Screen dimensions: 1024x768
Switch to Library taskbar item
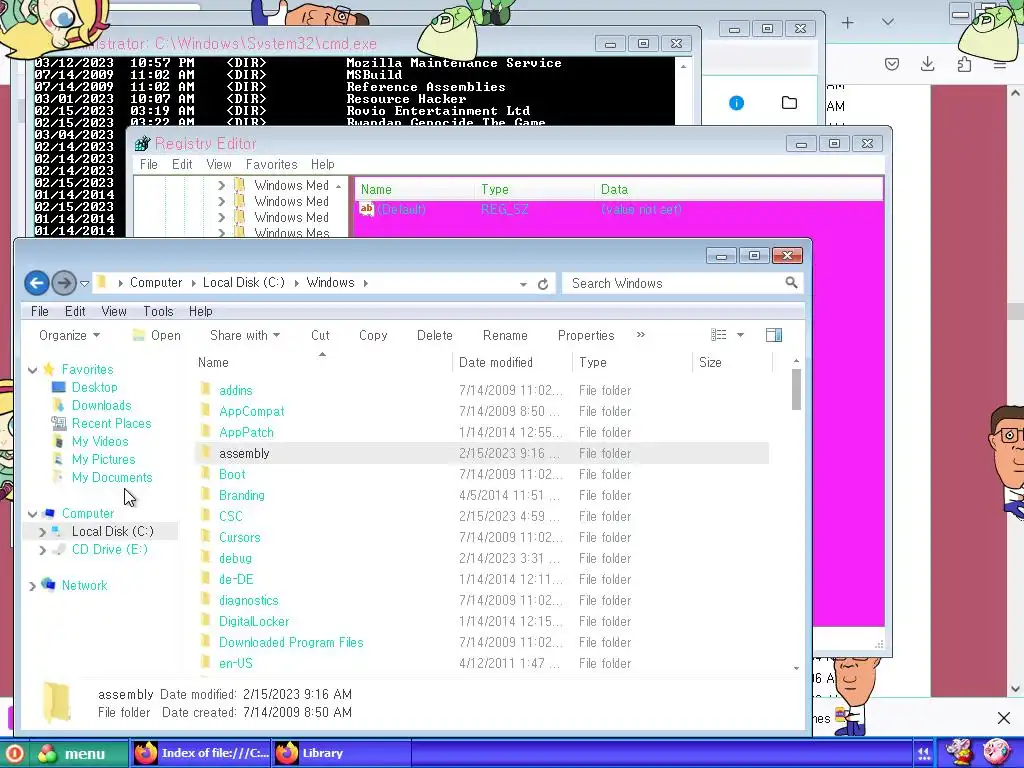coord(342,753)
